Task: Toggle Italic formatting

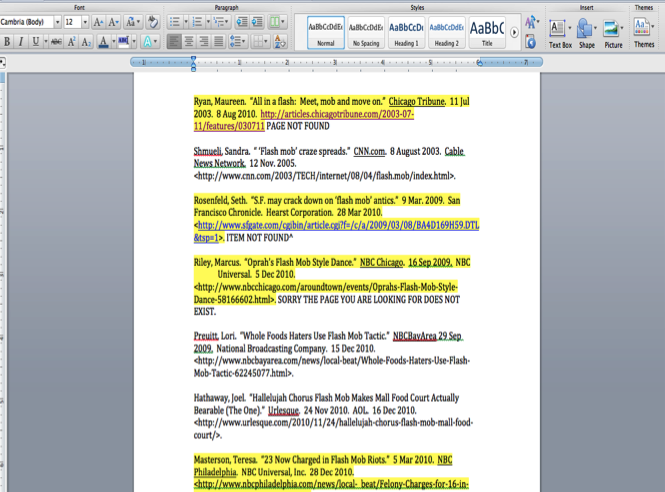Action: tap(20, 42)
